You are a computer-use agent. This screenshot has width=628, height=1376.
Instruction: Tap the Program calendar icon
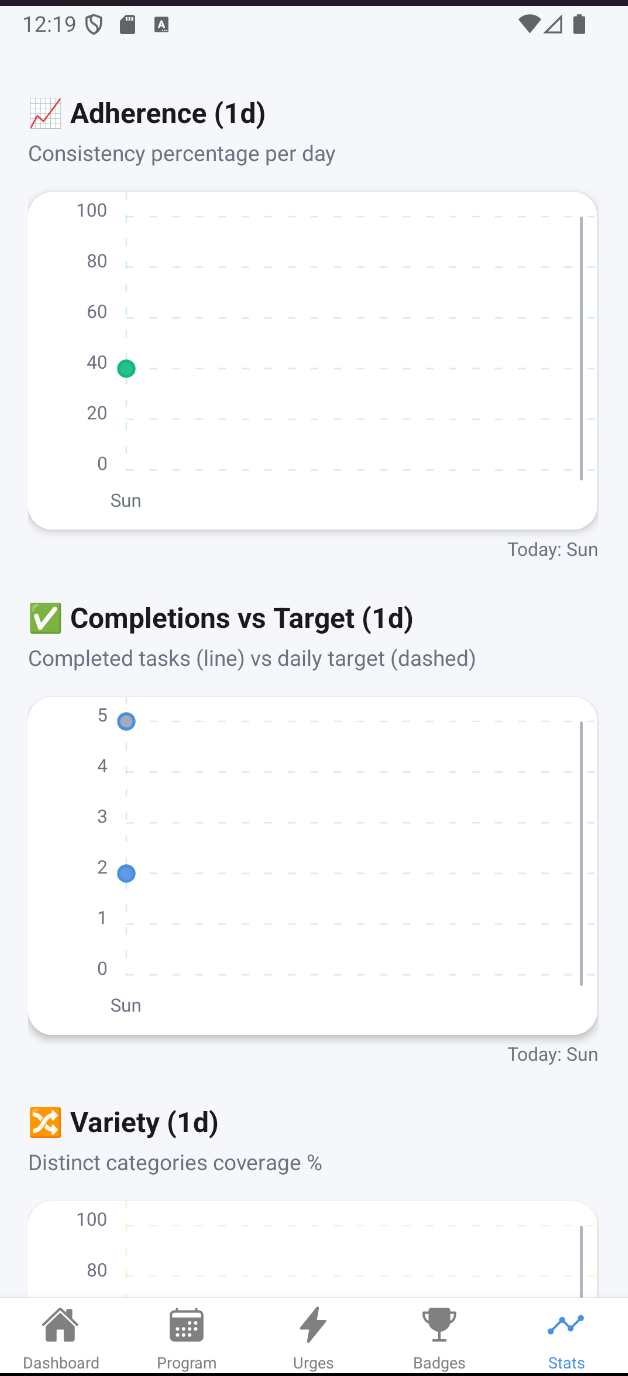pyautogui.click(x=186, y=1326)
